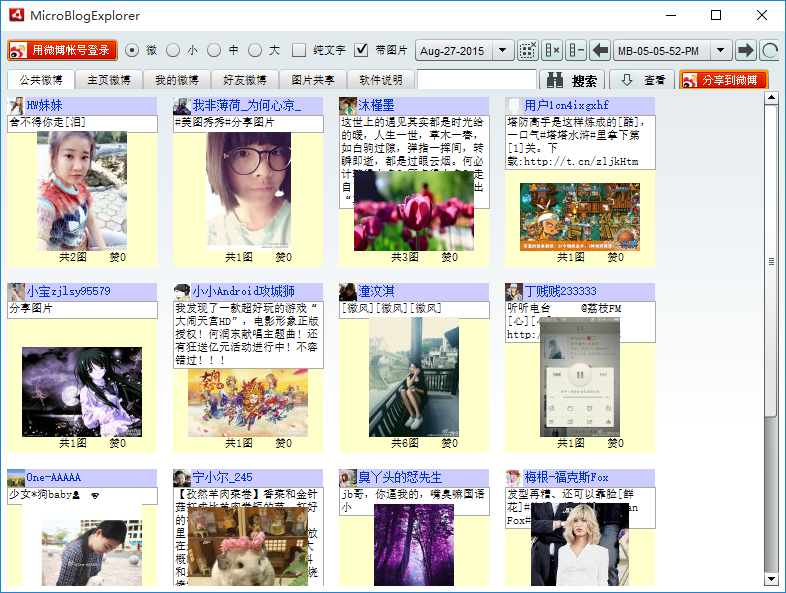Open user 小小Android攻城狮 link

243,291
